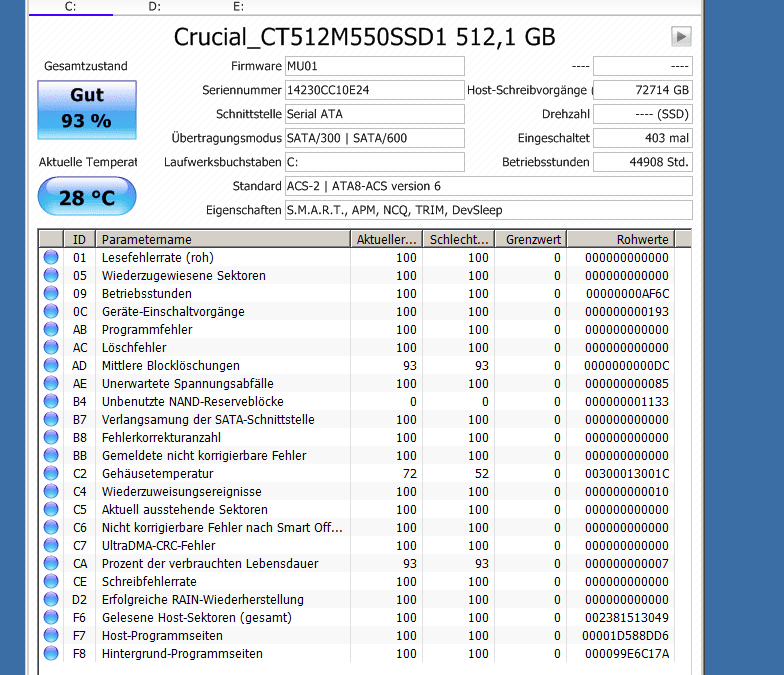Click status icon of Programmfehler row
This screenshot has height=675, width=784.
click(x=51, y=329)
